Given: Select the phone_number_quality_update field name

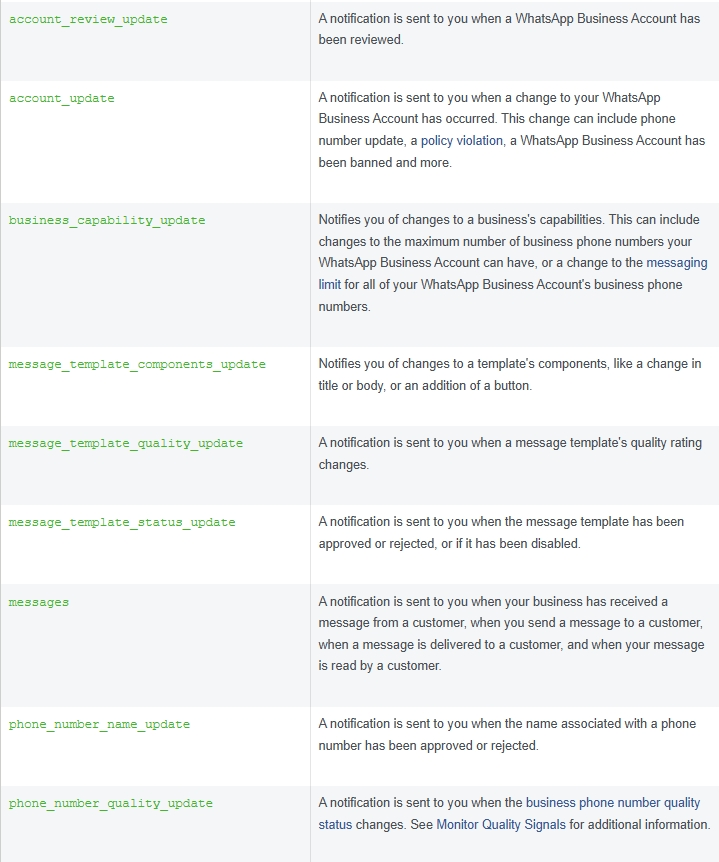Looking at the screenshot, I should click(x=110, y=804).
